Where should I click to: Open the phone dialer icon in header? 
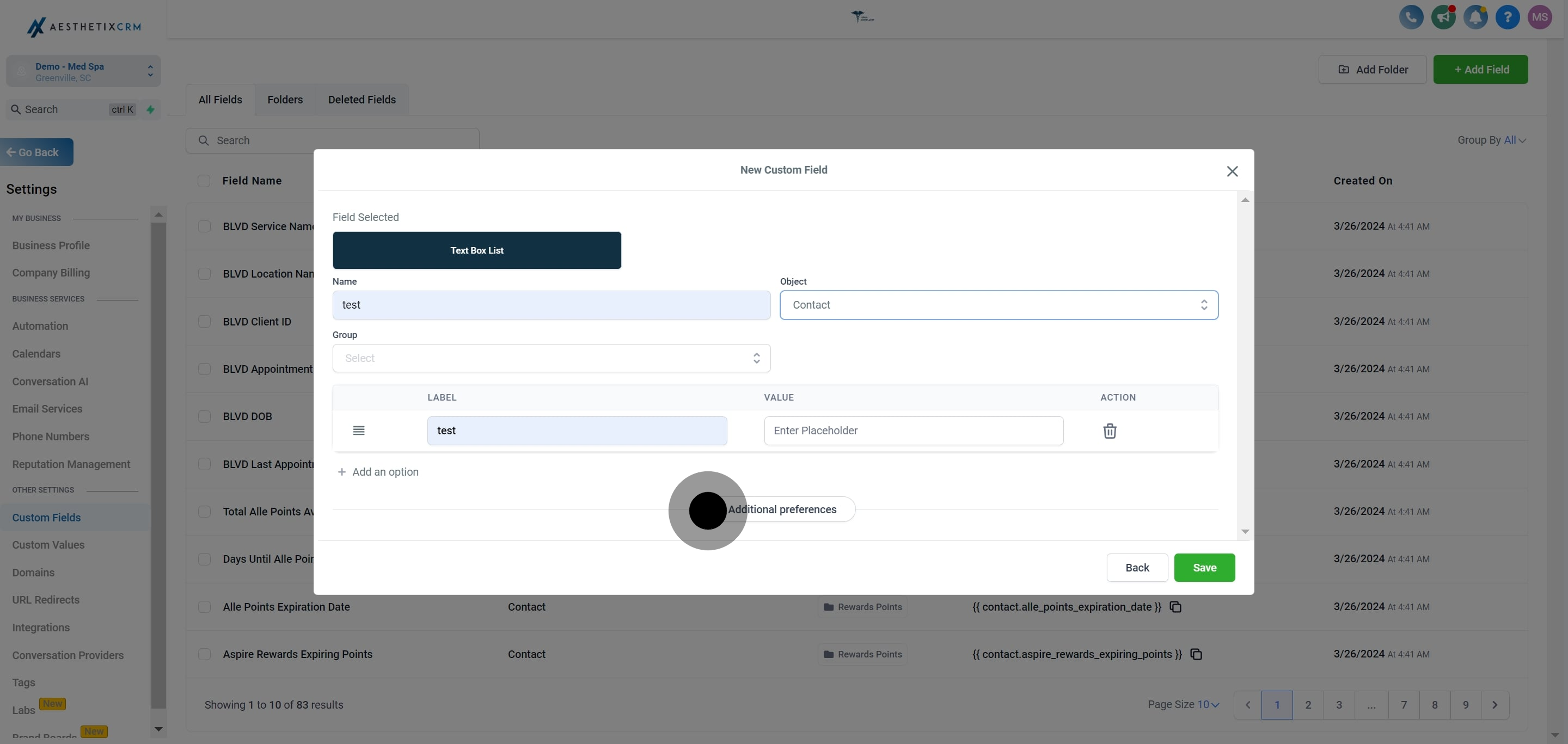click(1410, 17)
